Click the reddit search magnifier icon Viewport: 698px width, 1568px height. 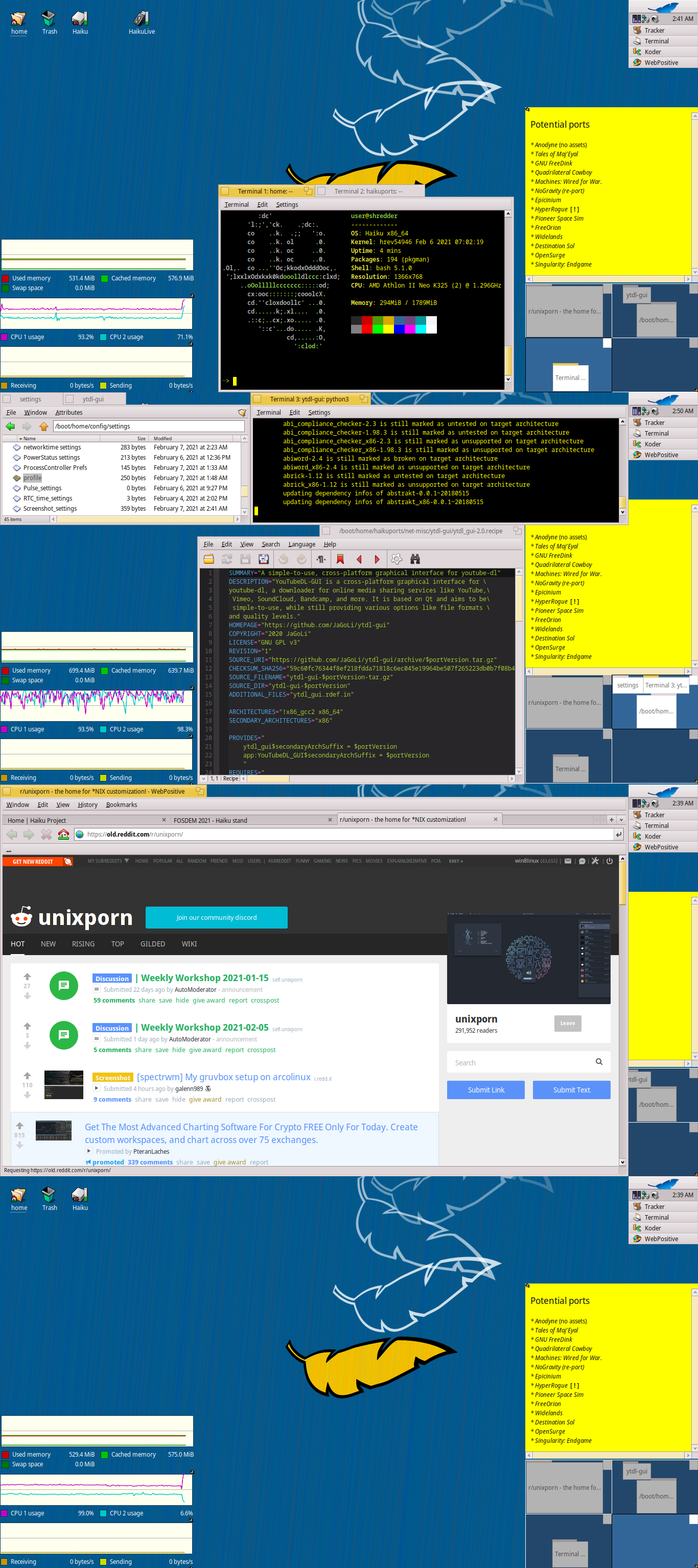pos(599,1062)
